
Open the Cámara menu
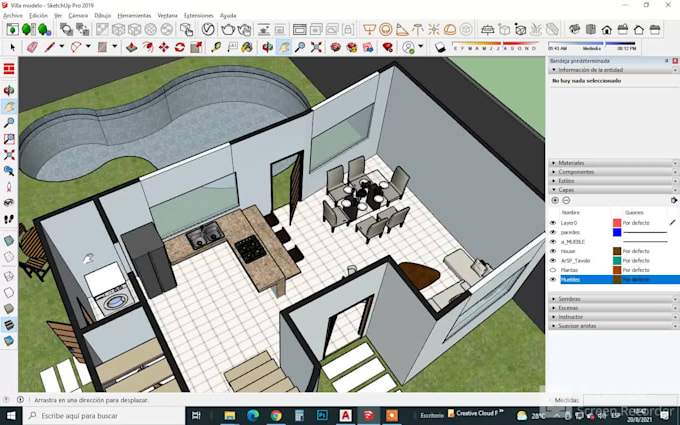[78, 16]
